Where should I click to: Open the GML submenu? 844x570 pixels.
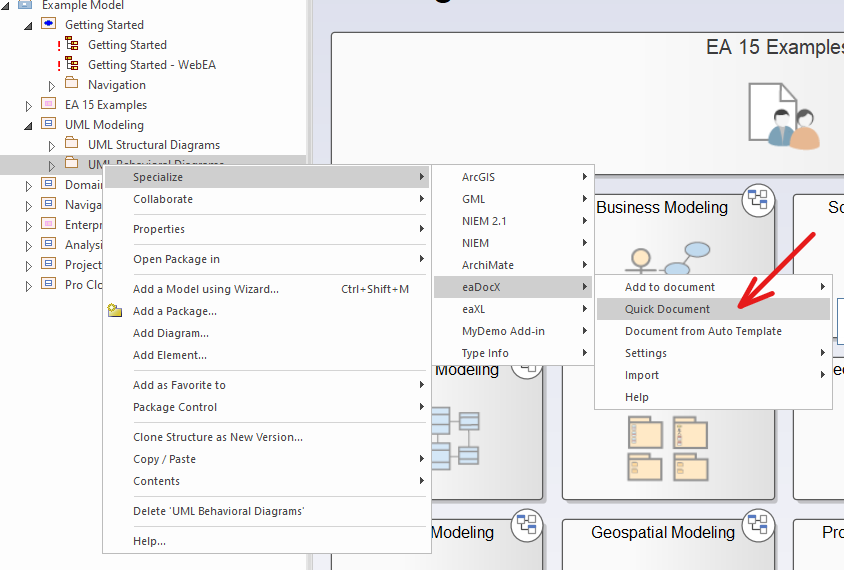coord(513,199)
